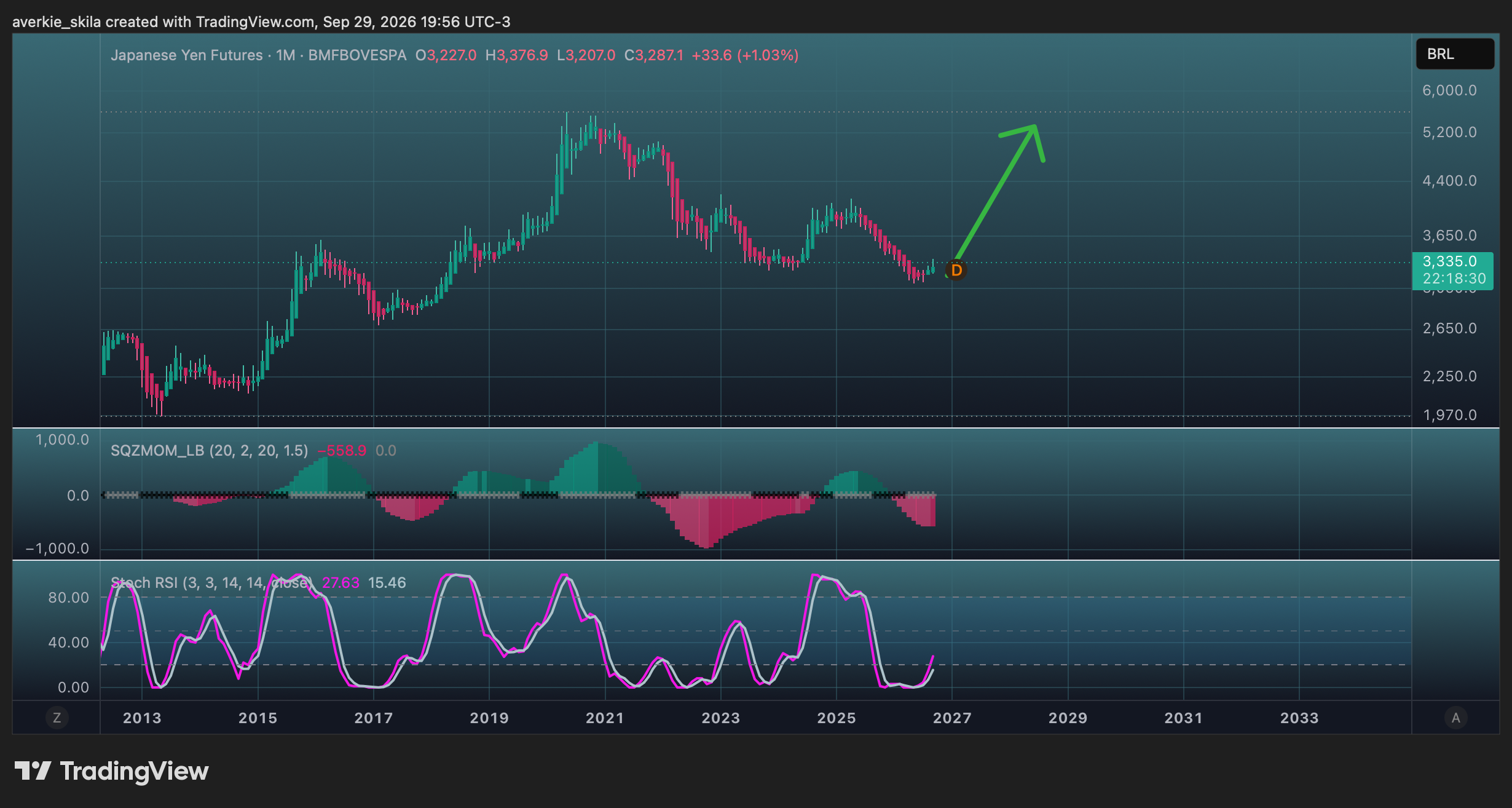Click the 80.00 Stoch RSI scale label

pyautogui.click(x=69, y=598)
